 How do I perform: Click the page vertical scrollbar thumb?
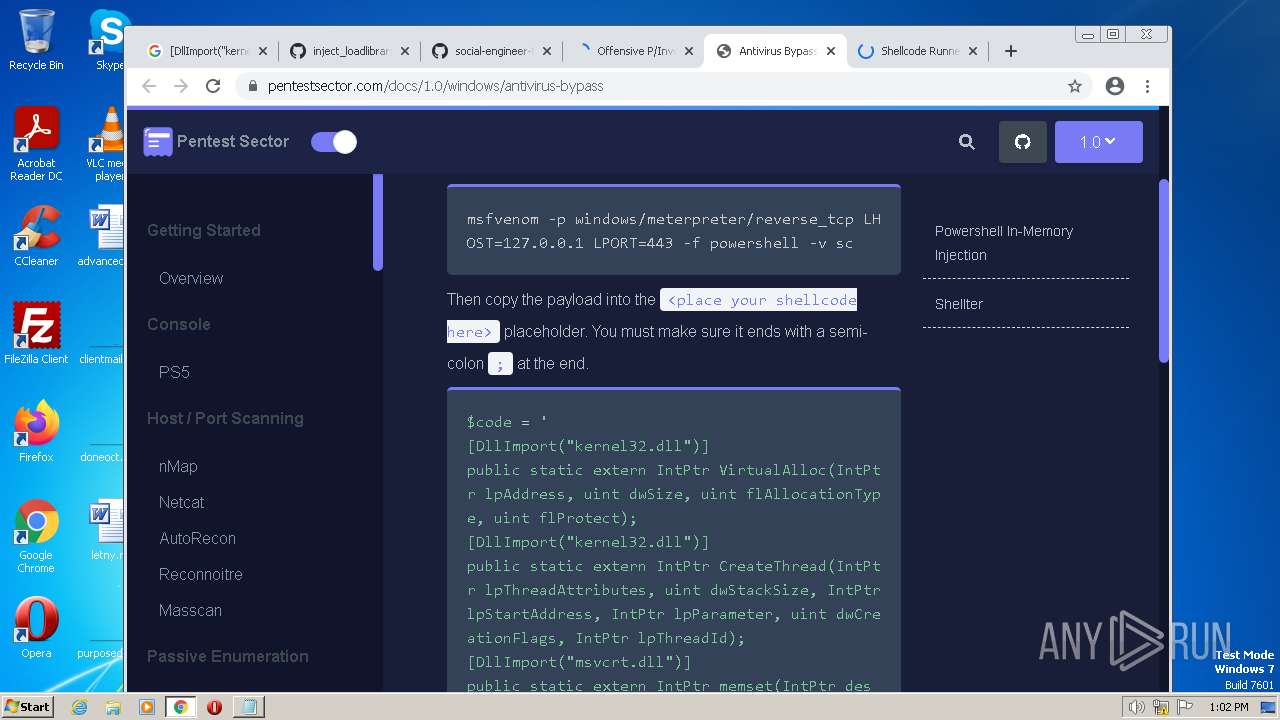click(1163, 270)
